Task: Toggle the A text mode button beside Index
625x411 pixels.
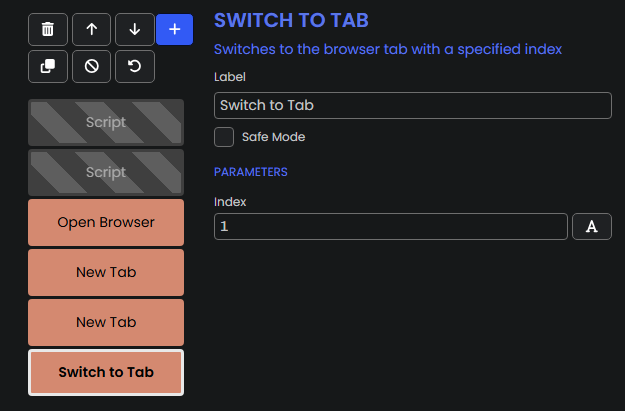Action: (x=592, y=226)
